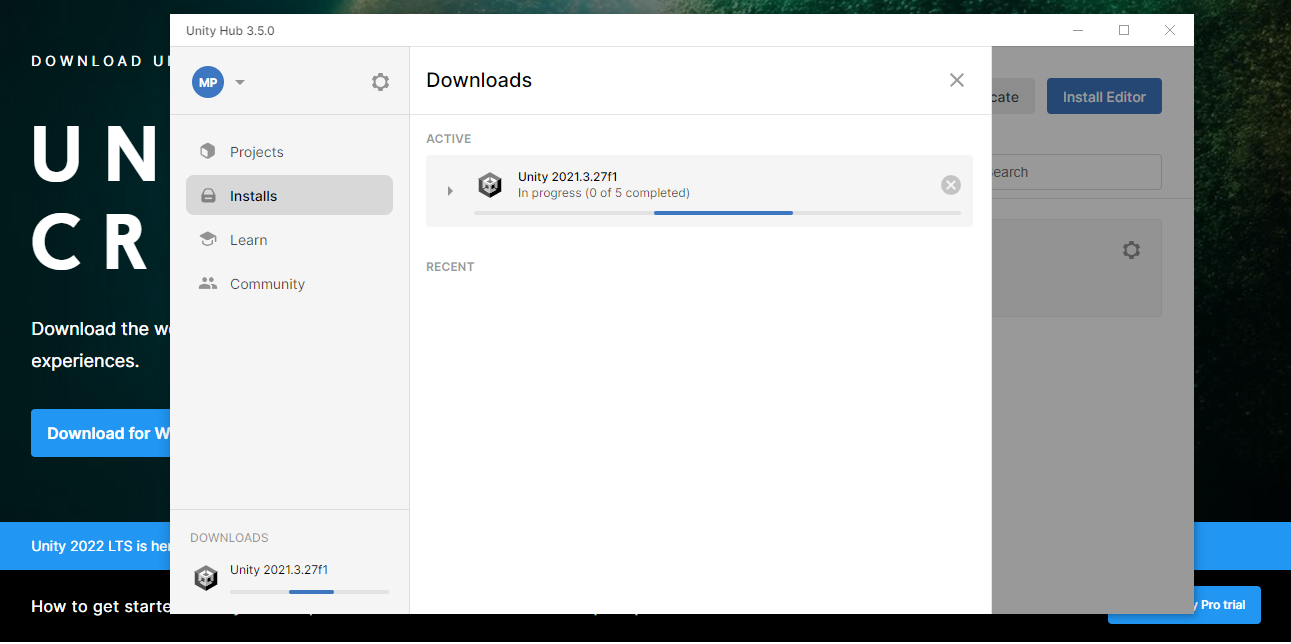Screen dimensions: 1291x644
Task: Click "In progress (0 of 5 completed)" status text
Action: click(x=604, y=193)
